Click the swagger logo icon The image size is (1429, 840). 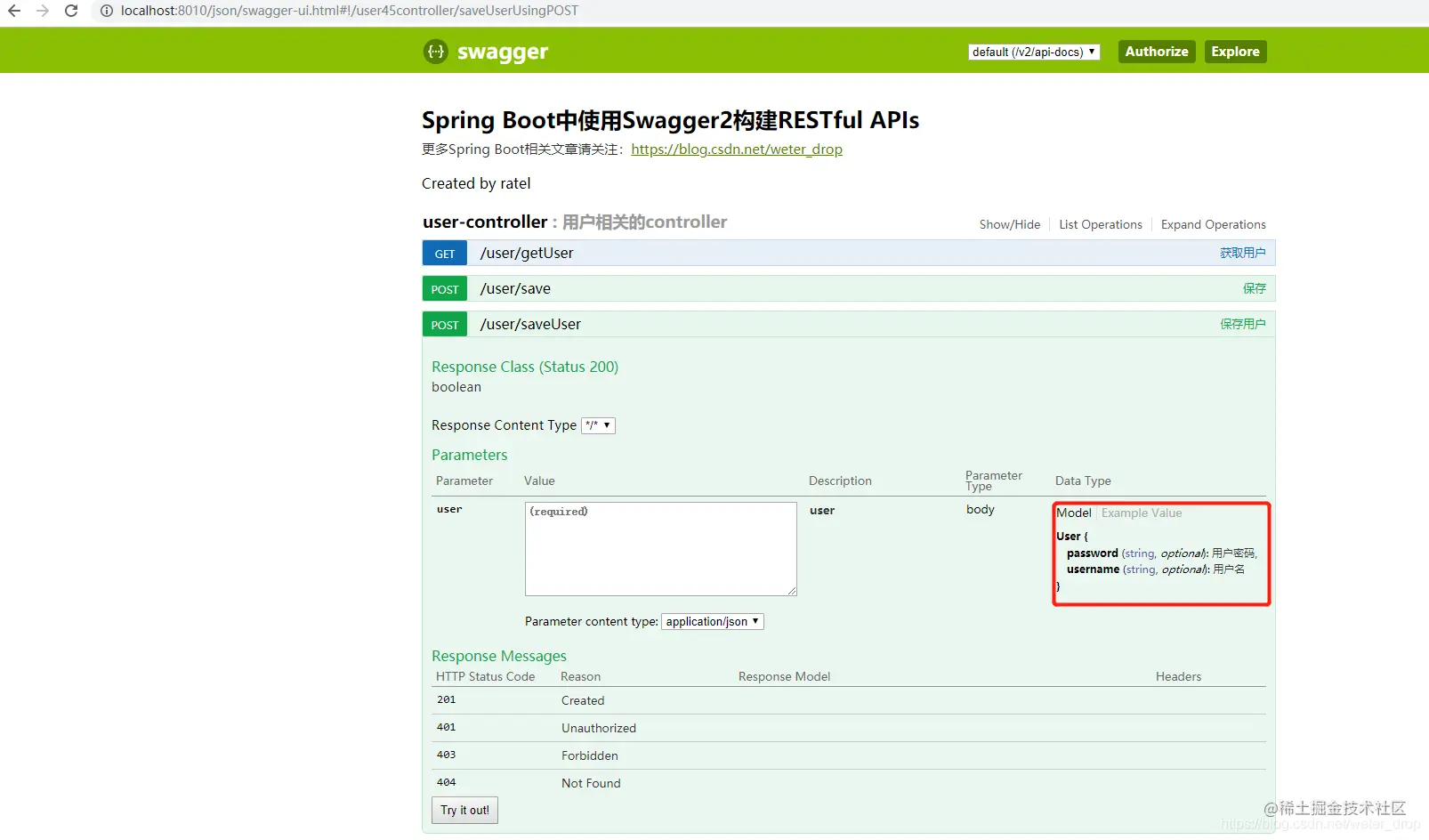[x=435, y=52]
